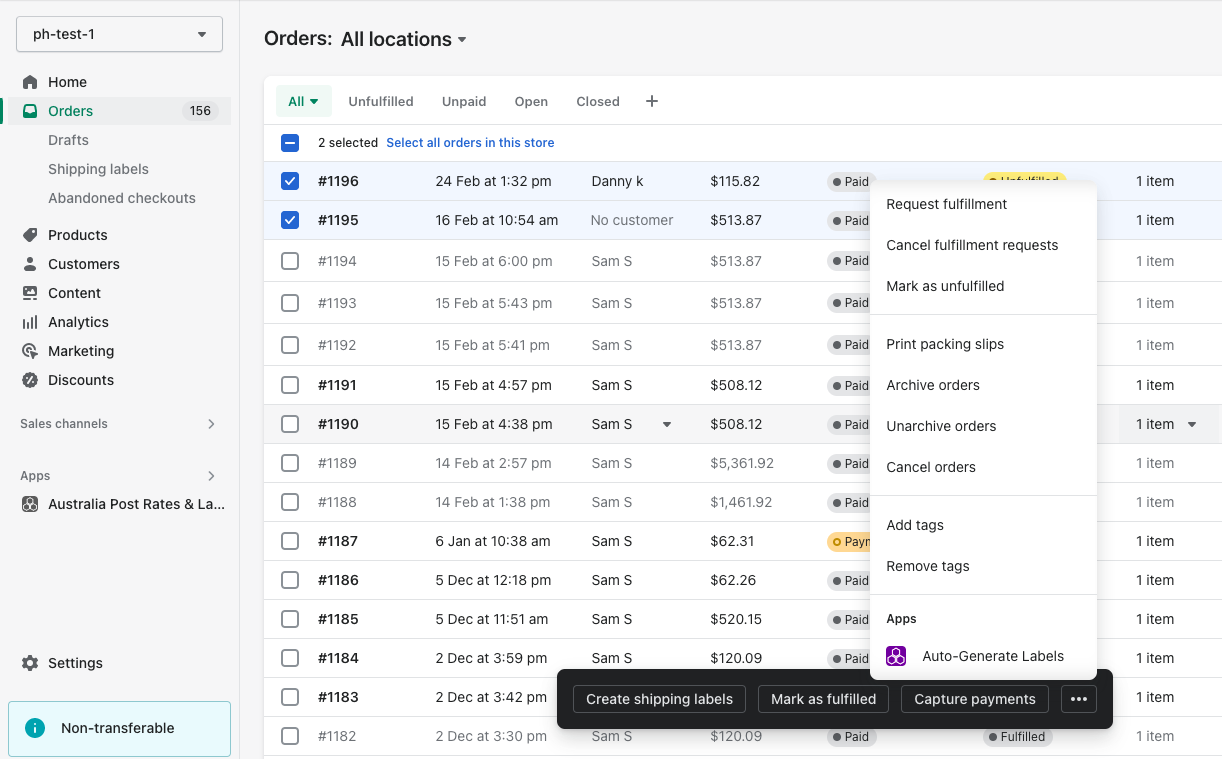1222x759 pixels.
Task: Uncheck the order #1196 checkbox
Action: pyautogui.click(x=290, y=181)
